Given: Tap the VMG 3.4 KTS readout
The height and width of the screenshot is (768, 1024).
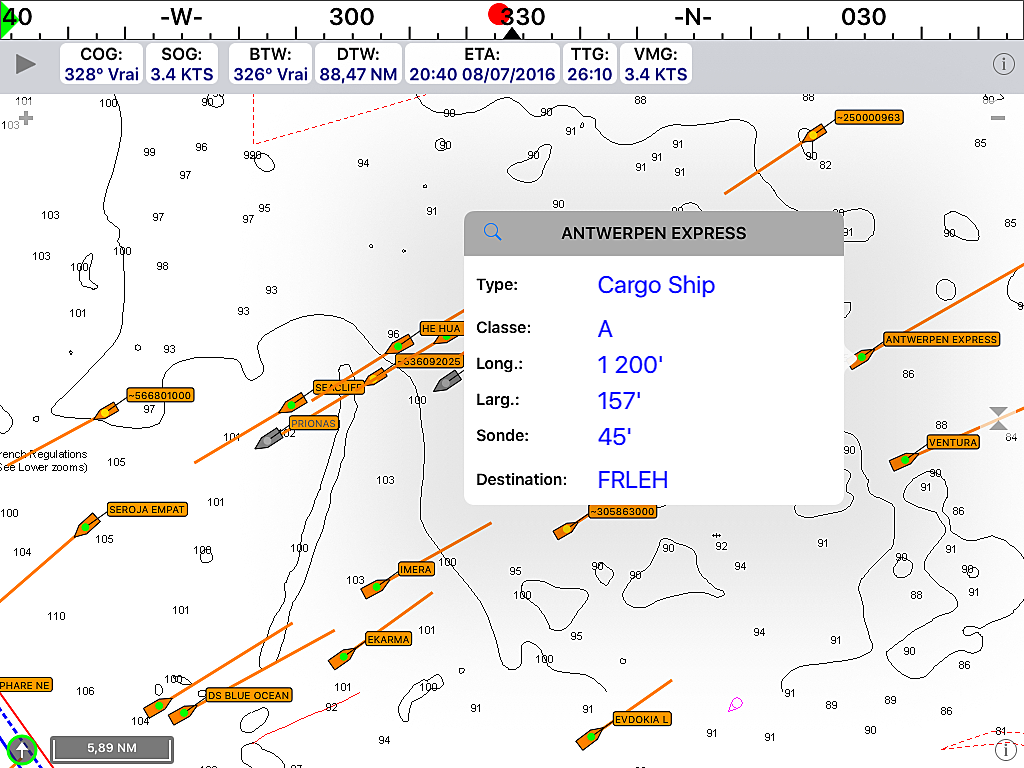Looking at the screenshot, I should 656,64.
